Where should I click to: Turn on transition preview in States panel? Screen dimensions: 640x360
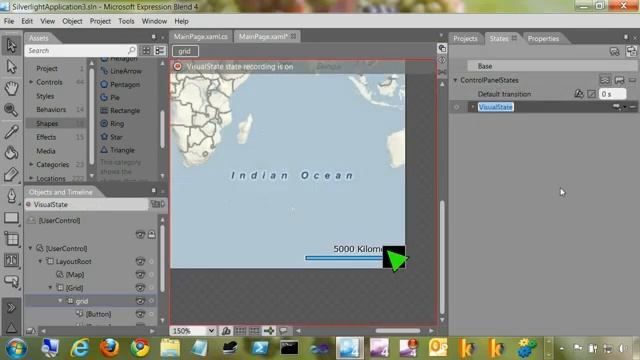tap(631, 51)
